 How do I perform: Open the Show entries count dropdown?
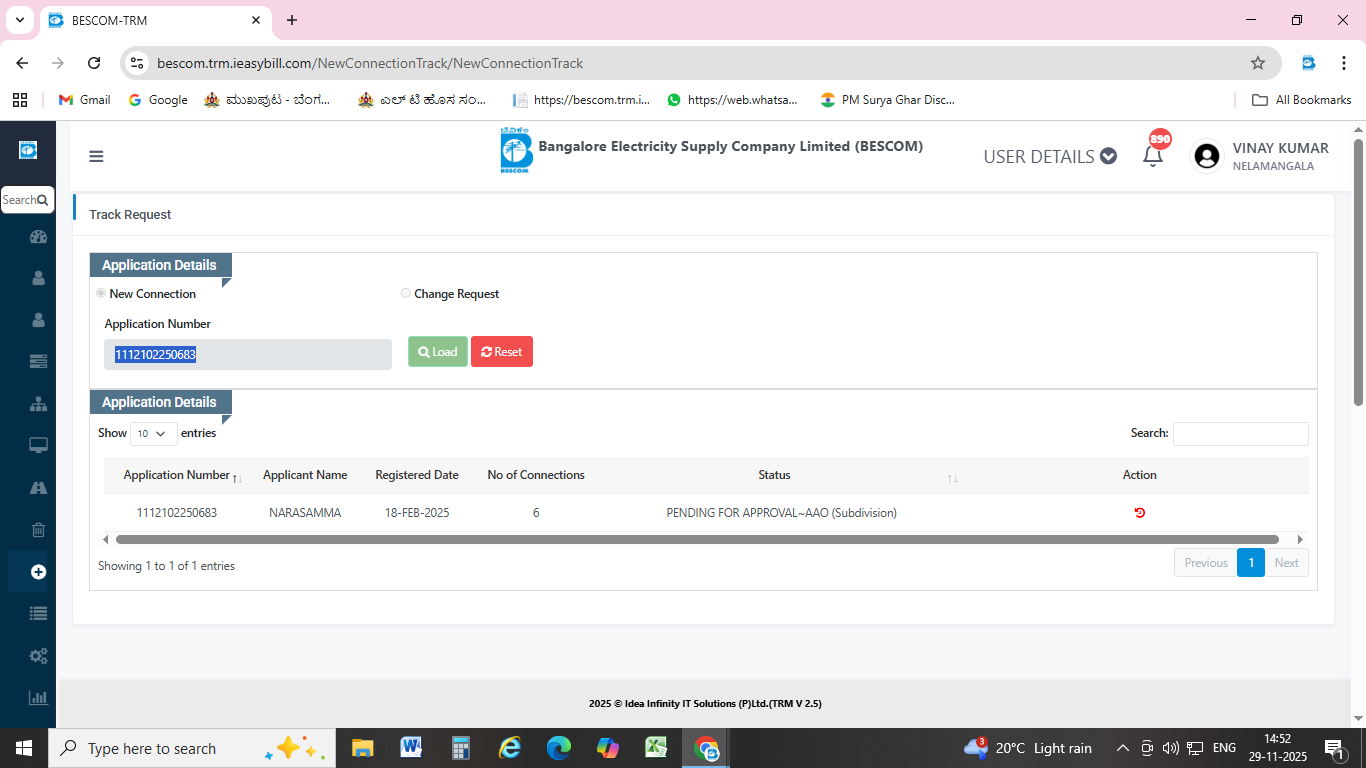[154, 434]
